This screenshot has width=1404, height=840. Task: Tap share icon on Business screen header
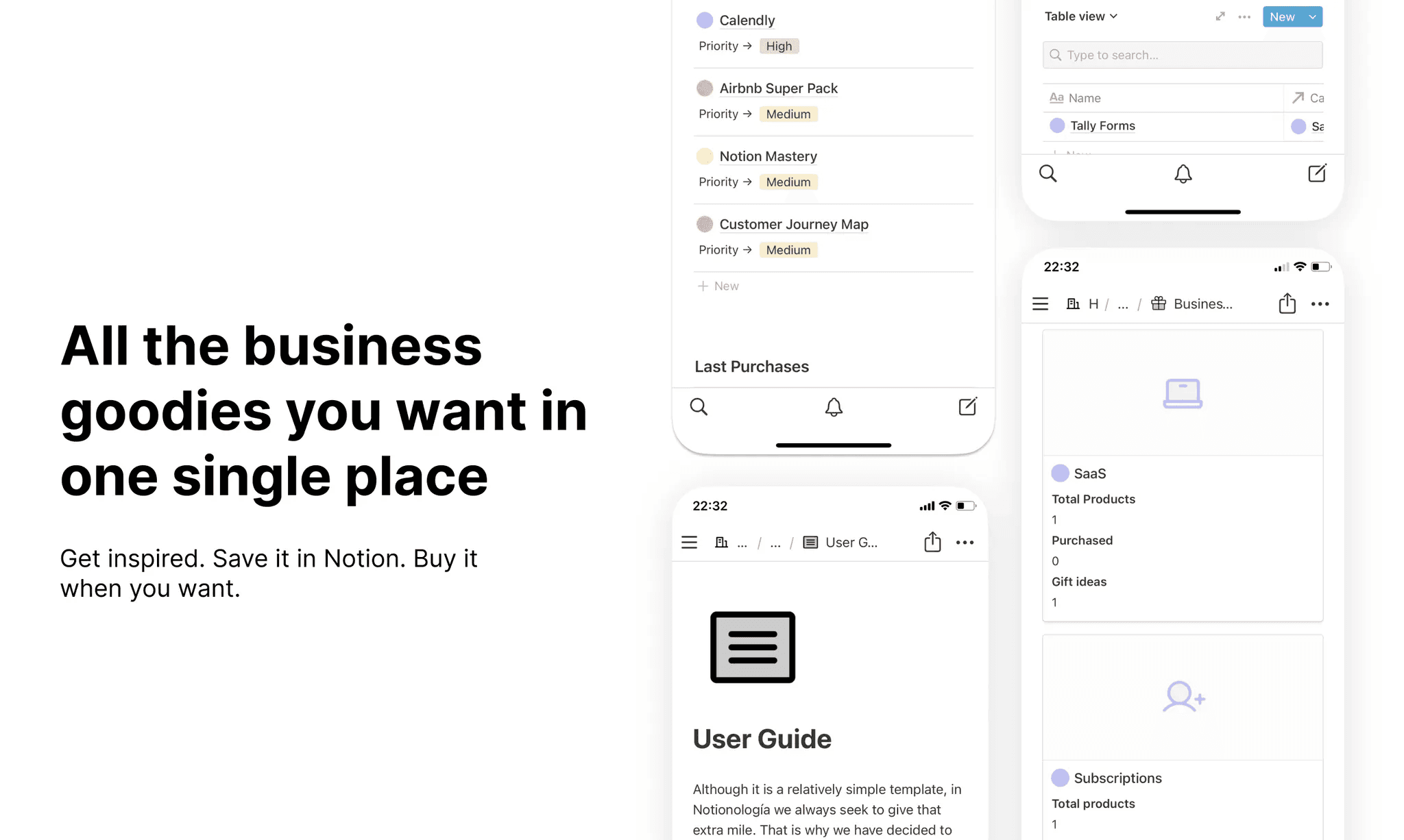(x=1287, y=304)
